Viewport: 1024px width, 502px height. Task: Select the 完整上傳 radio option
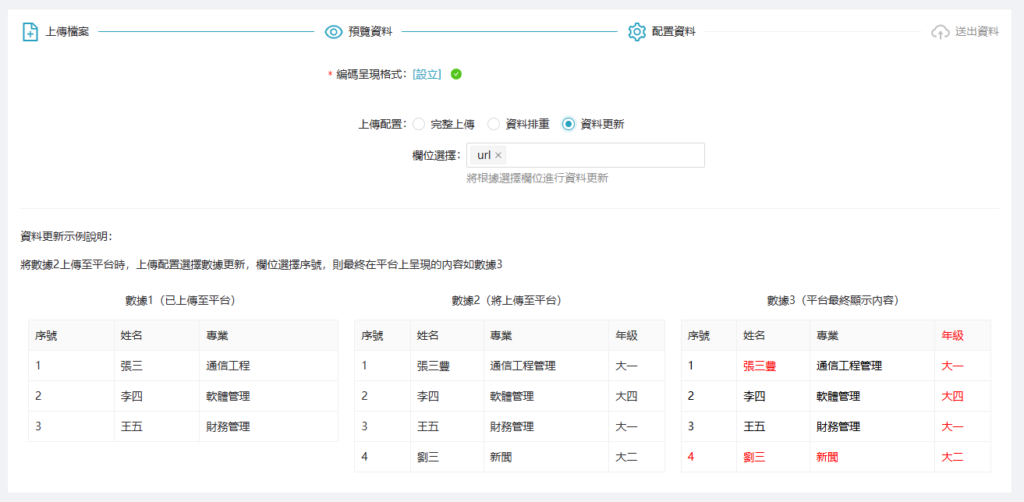419,124
